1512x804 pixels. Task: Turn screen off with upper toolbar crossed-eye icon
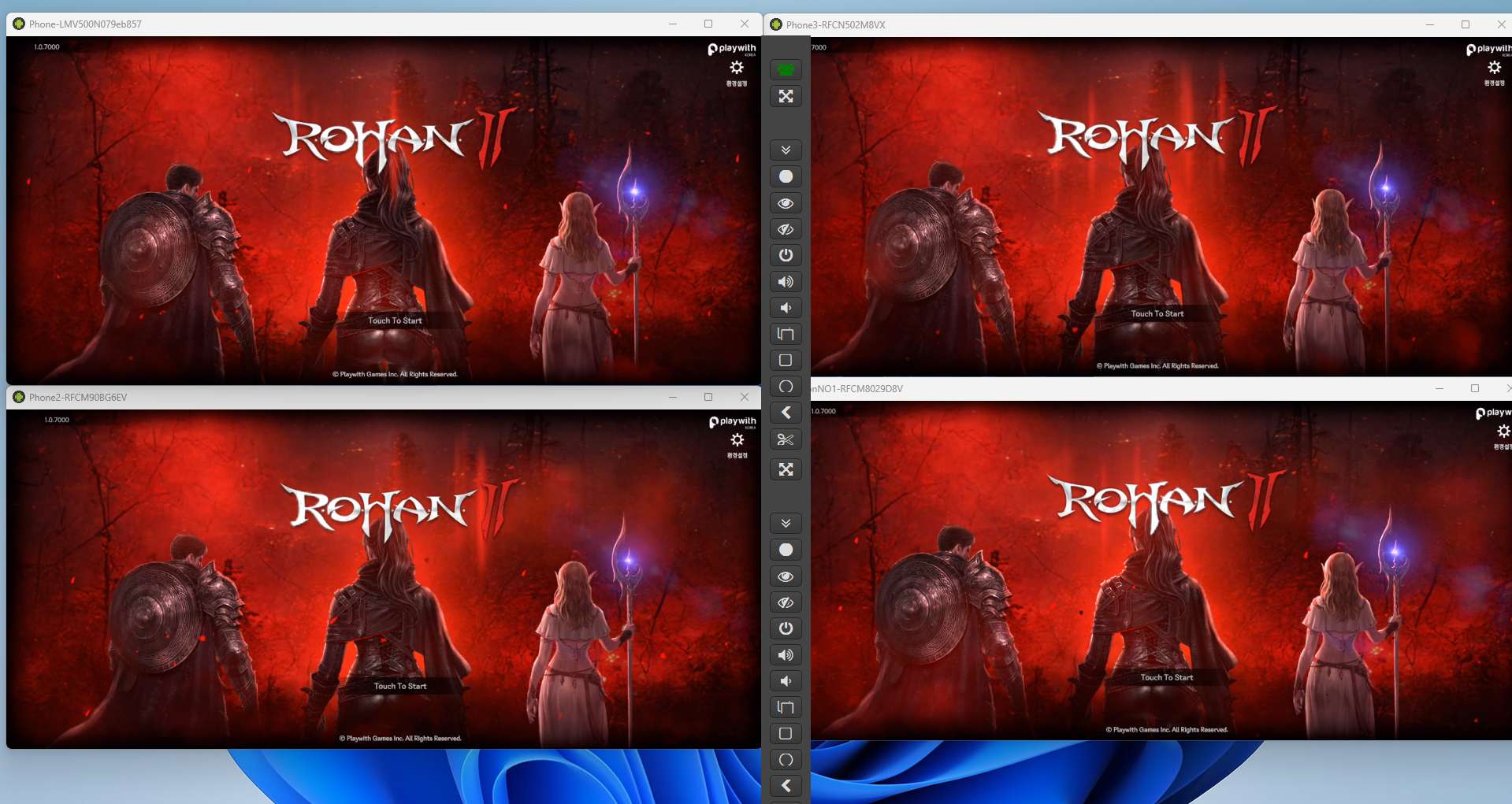coord(786,229)
